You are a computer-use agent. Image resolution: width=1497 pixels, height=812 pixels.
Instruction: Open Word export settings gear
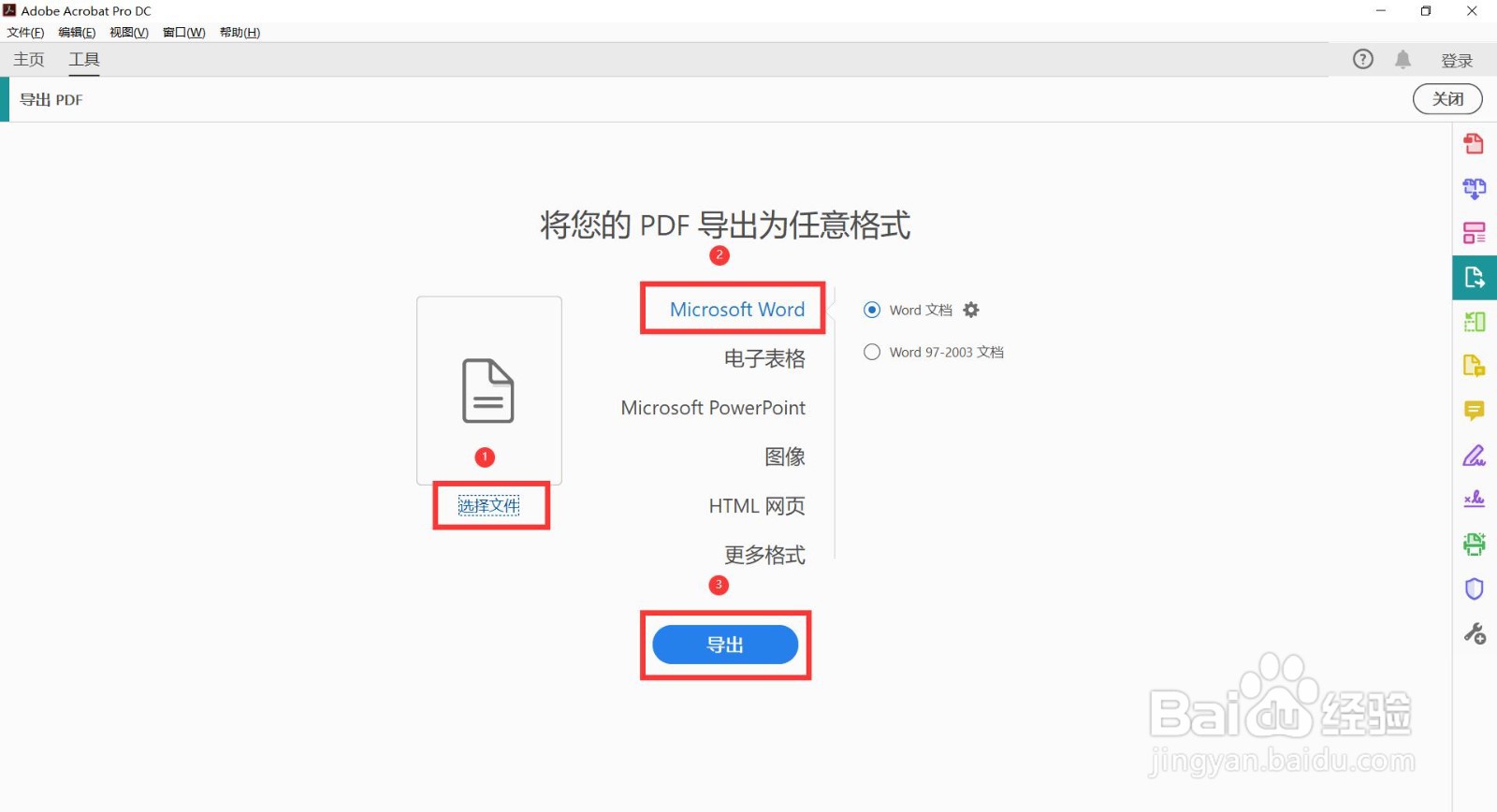coord(971,310)
